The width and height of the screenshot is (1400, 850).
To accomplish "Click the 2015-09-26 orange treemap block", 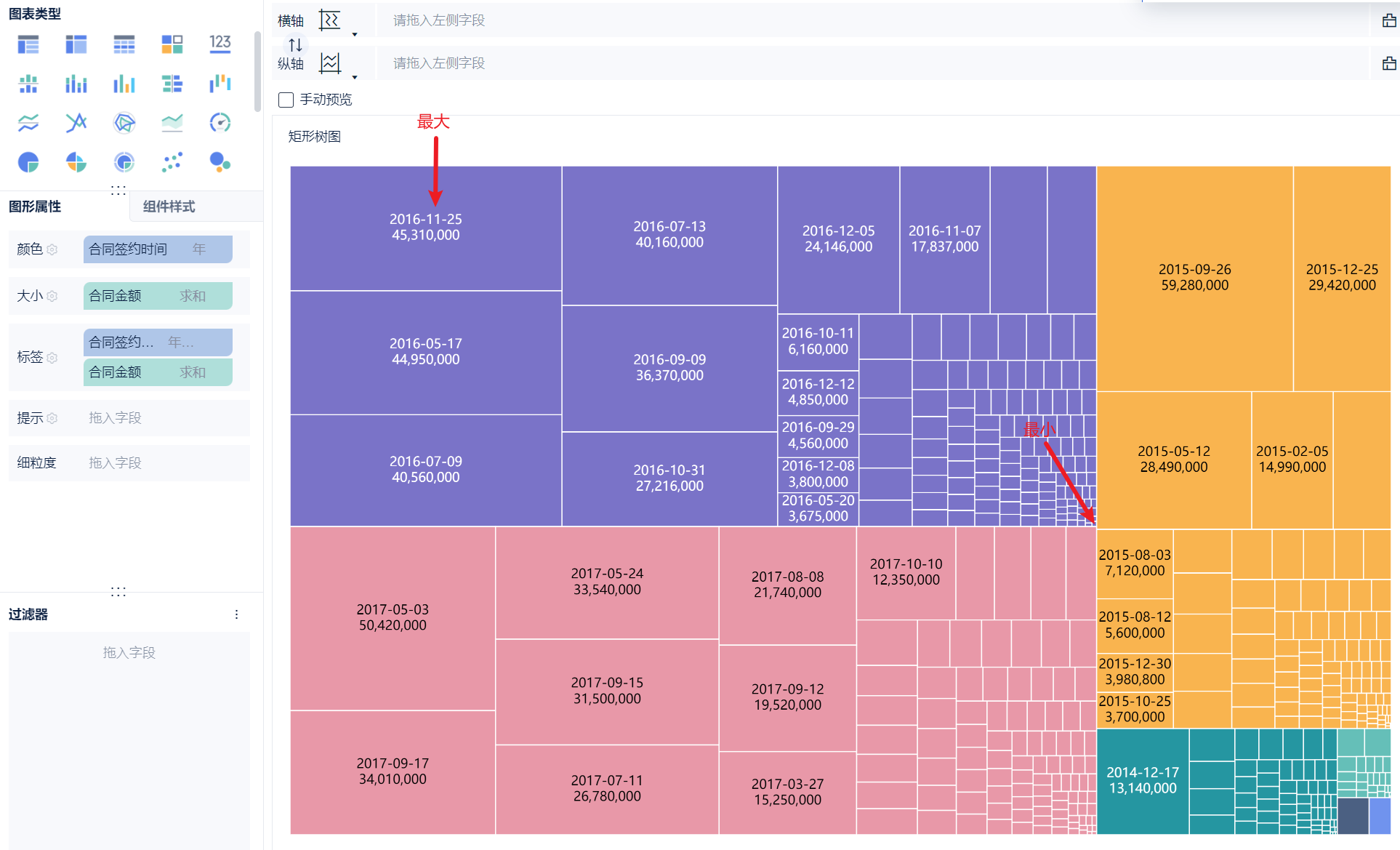I will tap(1194, 277).
